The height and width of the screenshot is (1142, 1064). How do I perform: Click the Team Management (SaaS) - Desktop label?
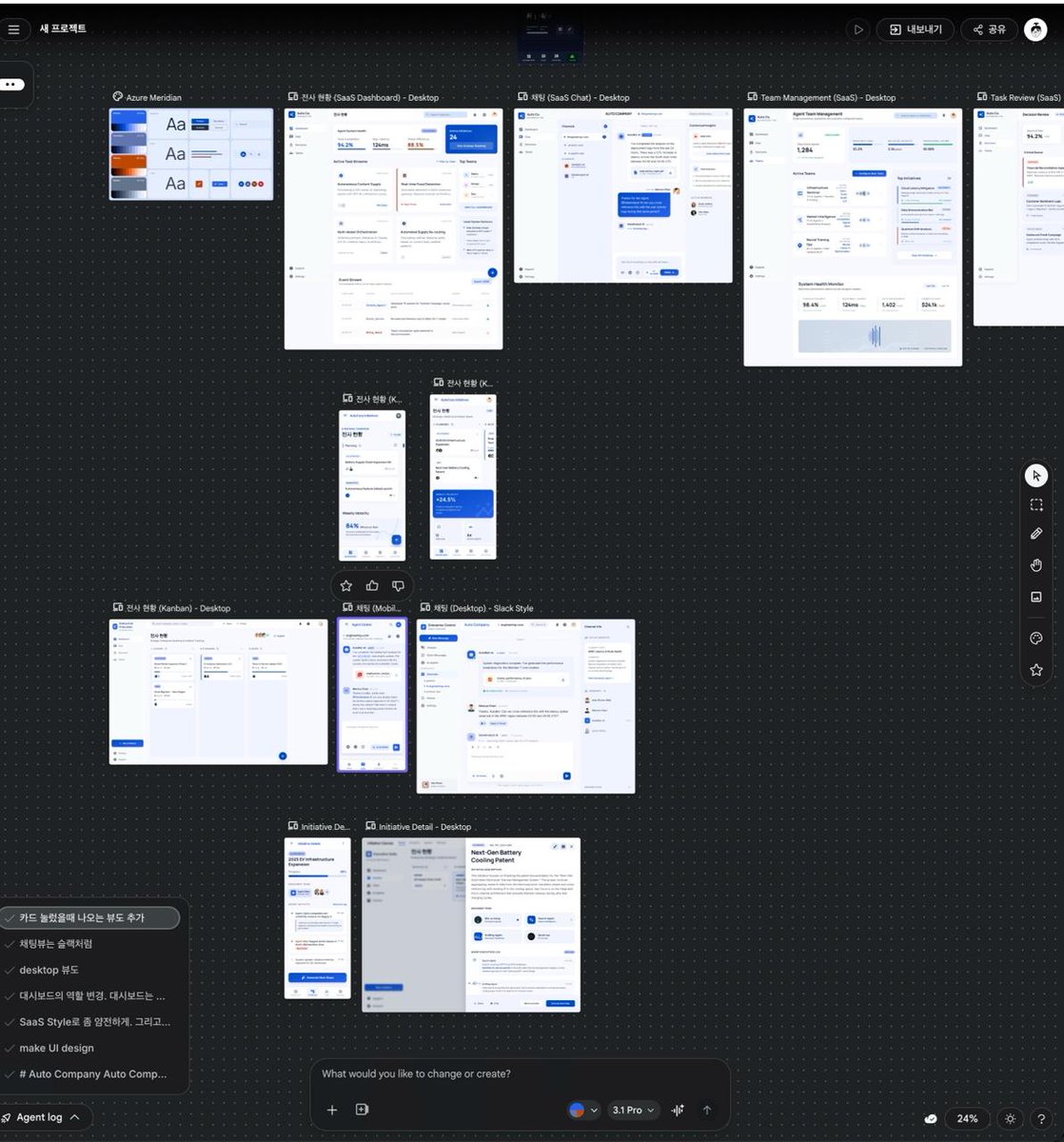(821, 97)
